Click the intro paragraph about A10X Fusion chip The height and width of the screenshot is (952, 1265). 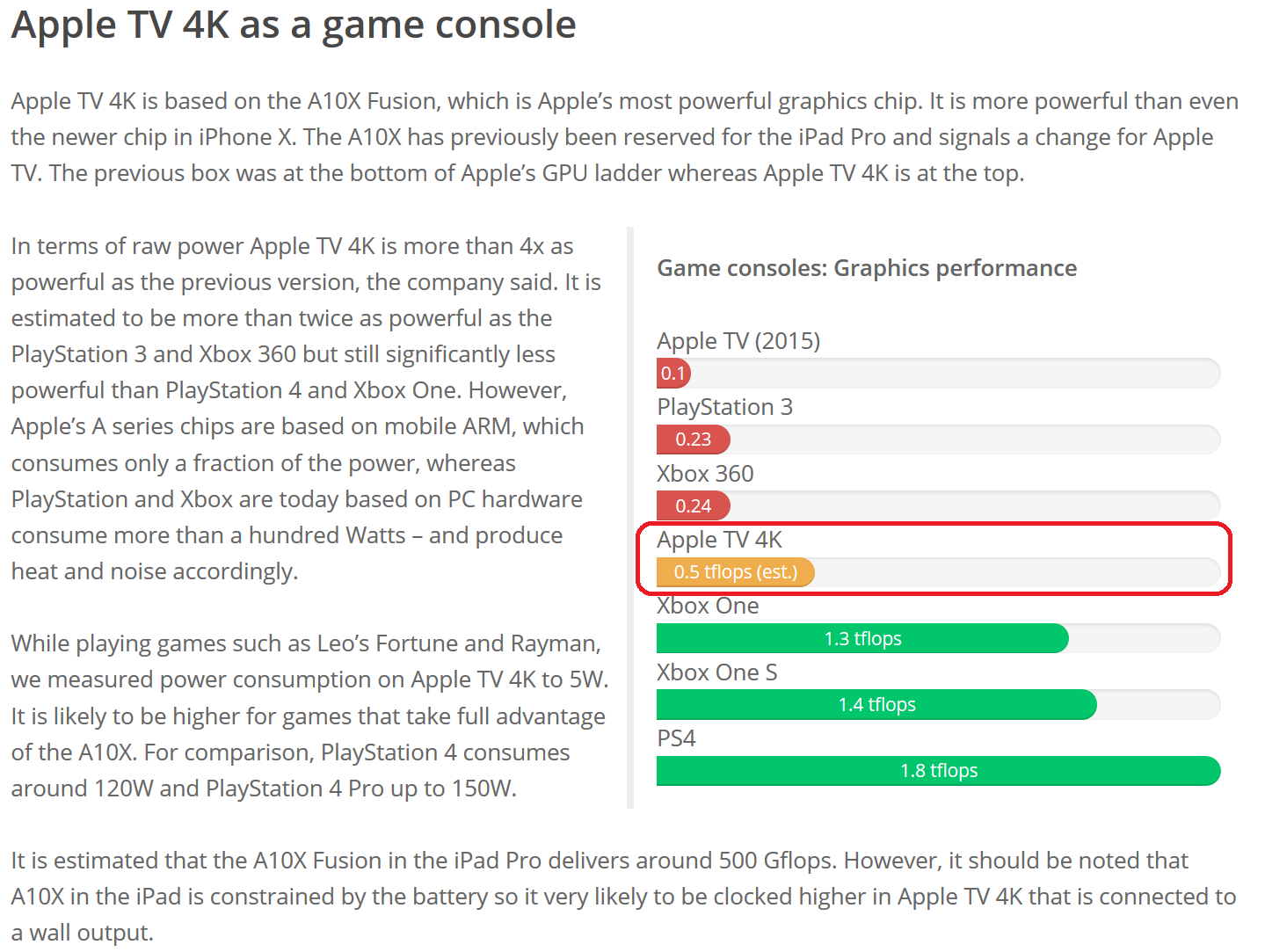tap(624, 137)
